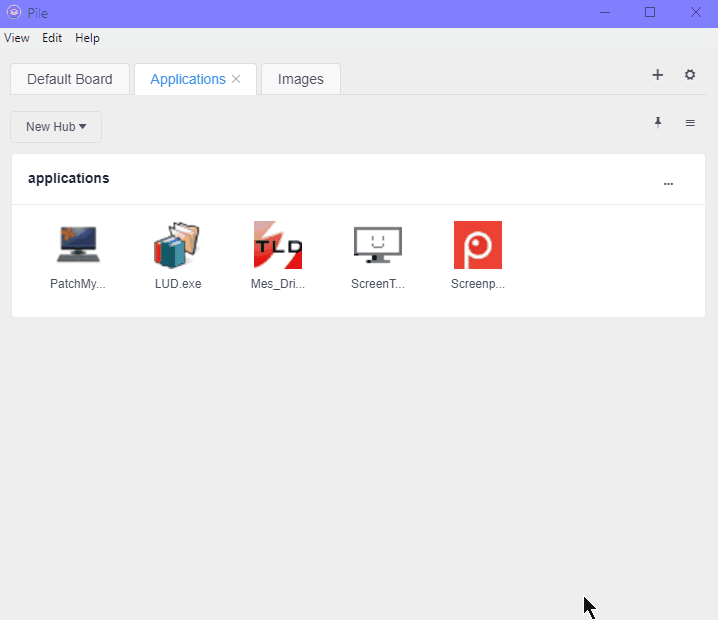This screenshot has height=620, width=718.
Task: Click the ScreenT... monitor icon
Action: (378, 245)
